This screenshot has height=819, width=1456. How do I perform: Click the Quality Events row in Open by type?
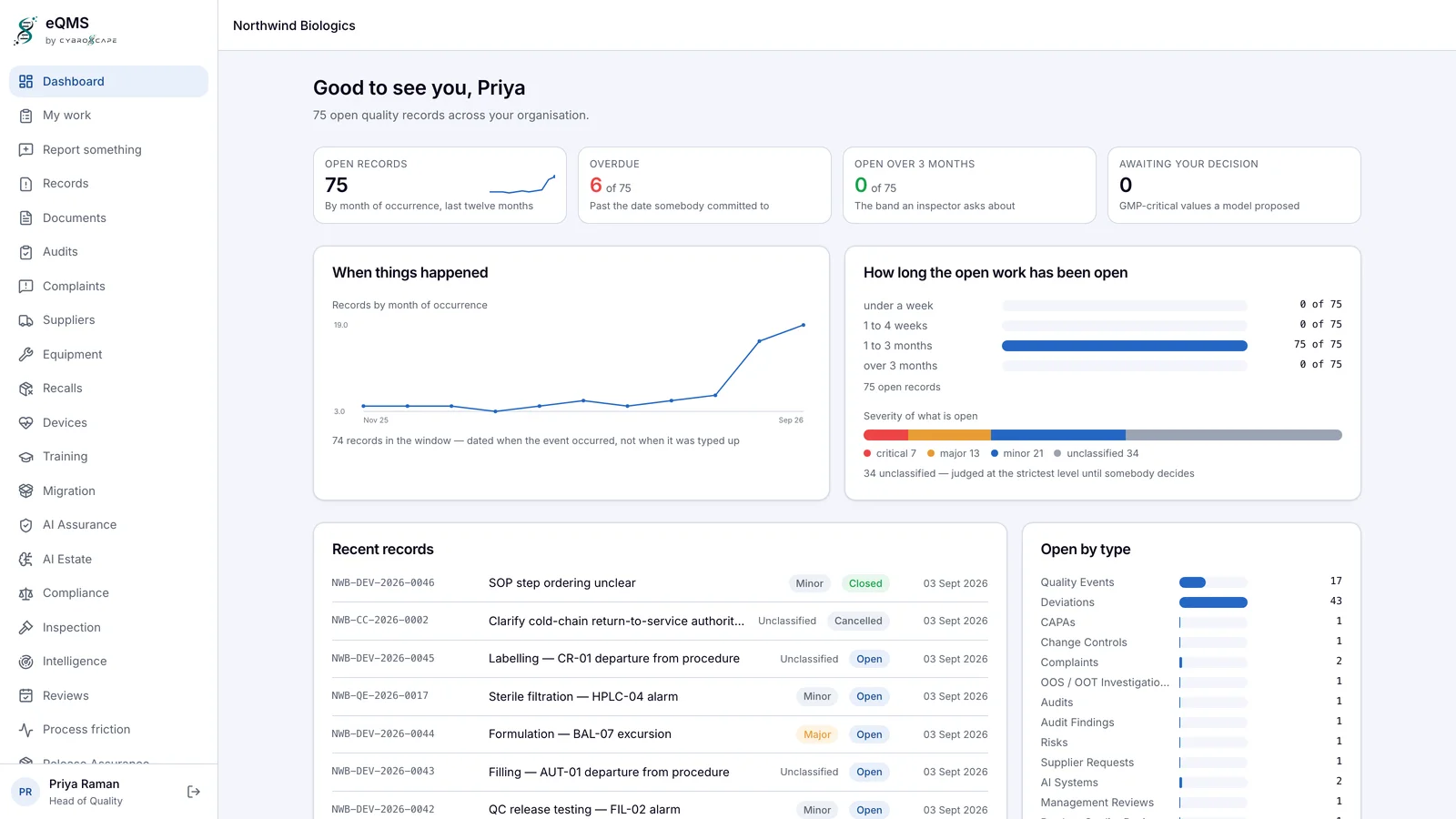[x=1191, y=582]
